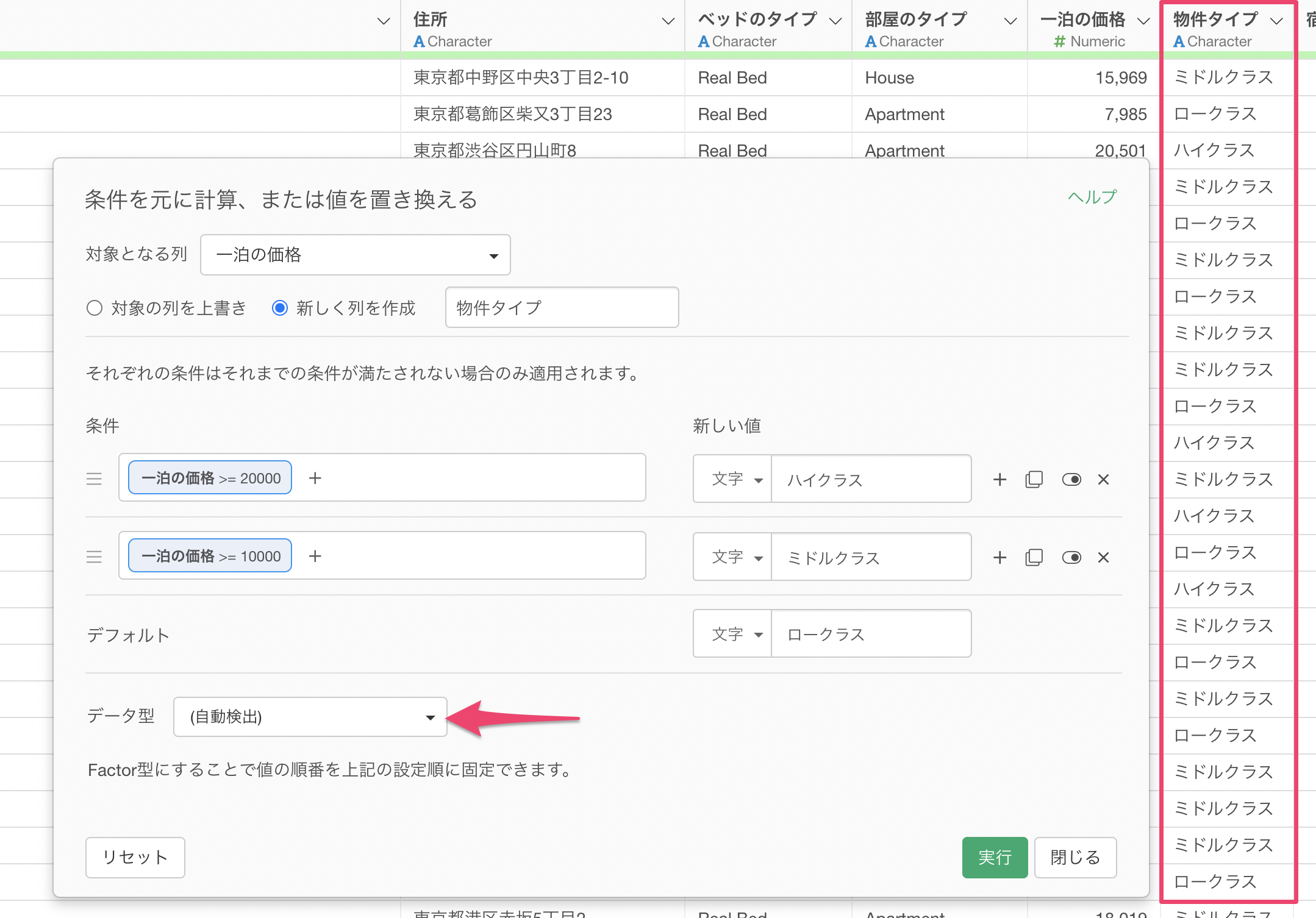Image resolution: width=1316 pixels, height=918 pixels.
Task: Select 対象の列を上書き radio option
Action: [x=95, y=308]
